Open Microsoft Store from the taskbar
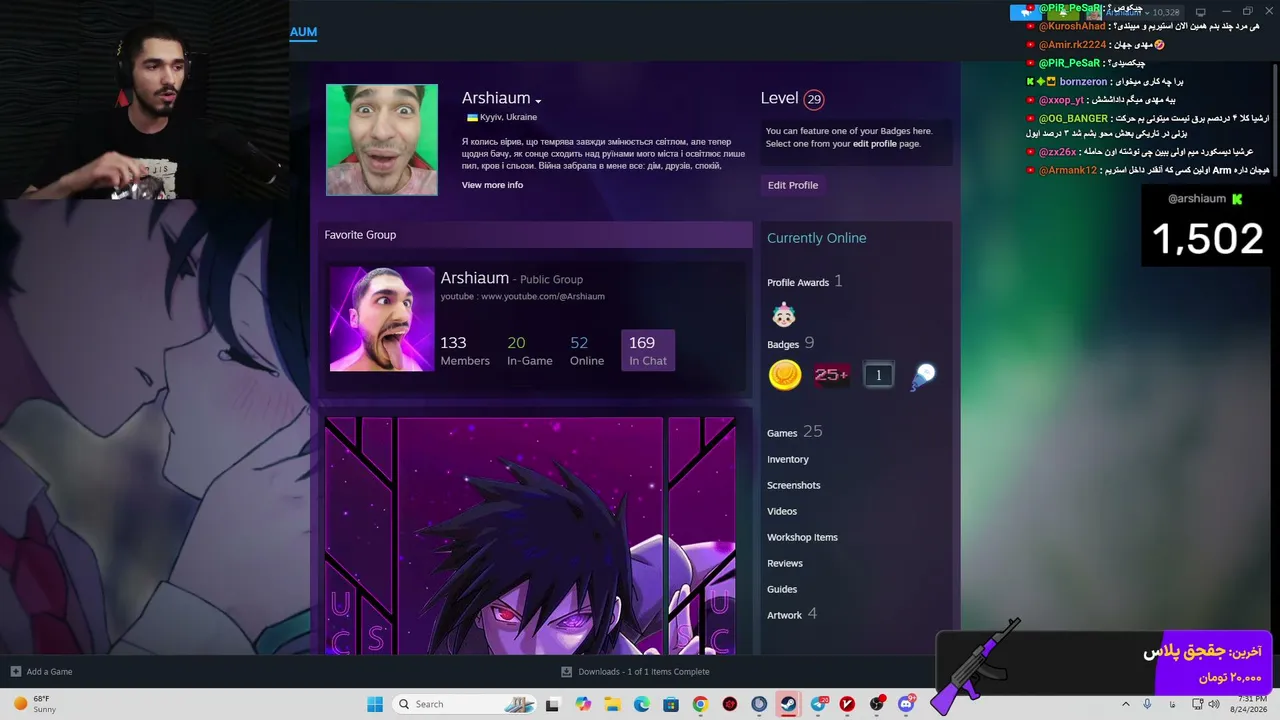The height and width of the screenshot is (720, 1280). tap(671, 704)
